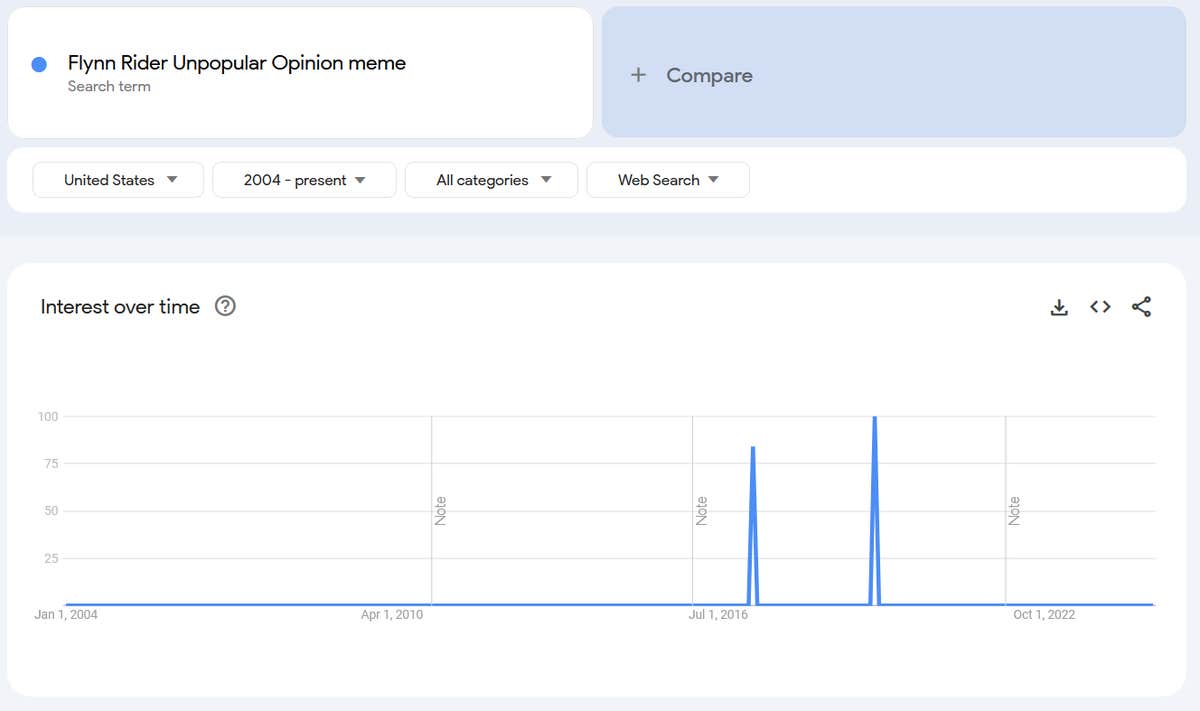Share the Interest over time chart
1200x711 pixels.
point(1141,307)
